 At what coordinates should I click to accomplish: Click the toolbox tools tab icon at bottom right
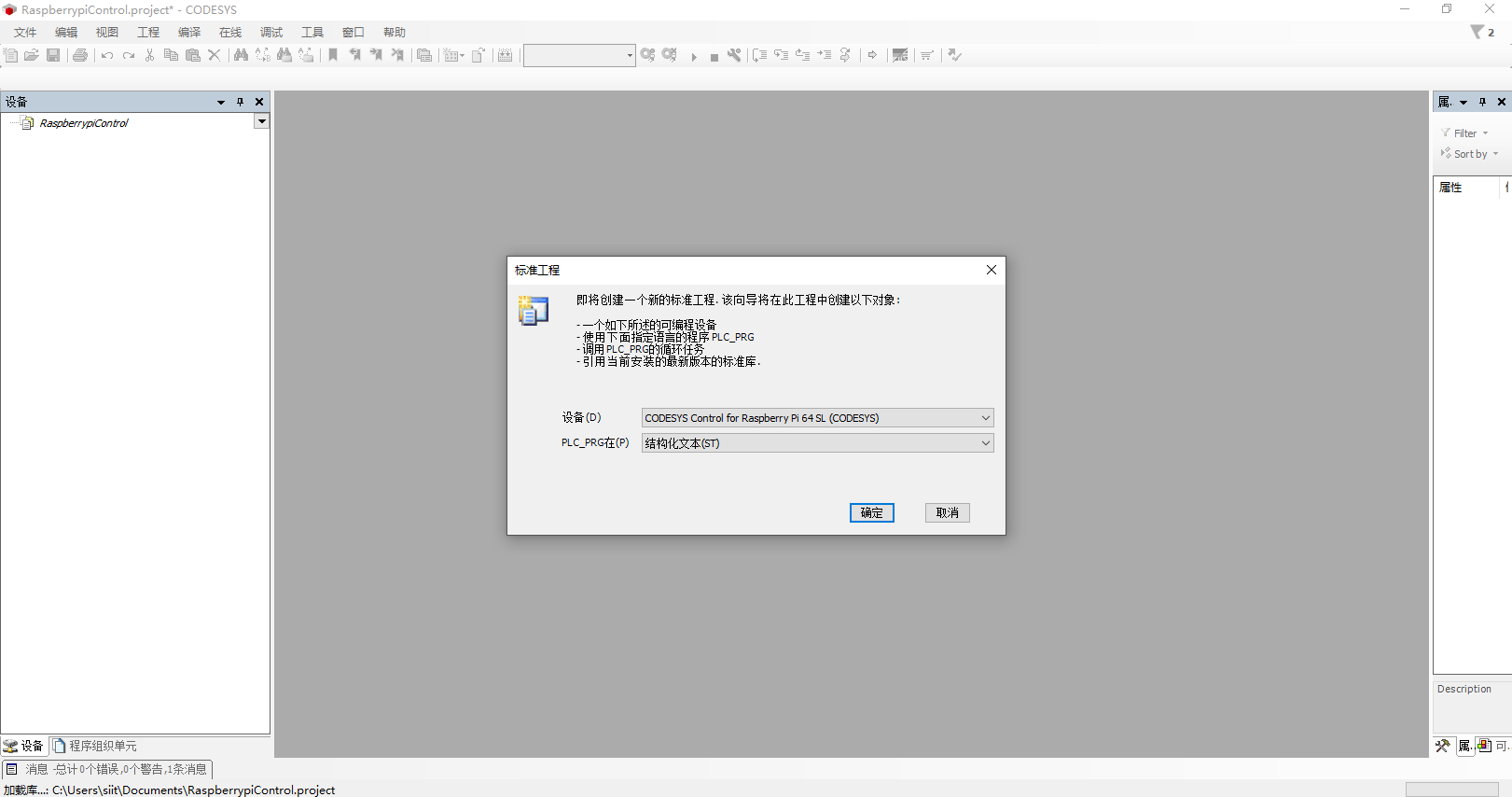[x=1443, y=746]
